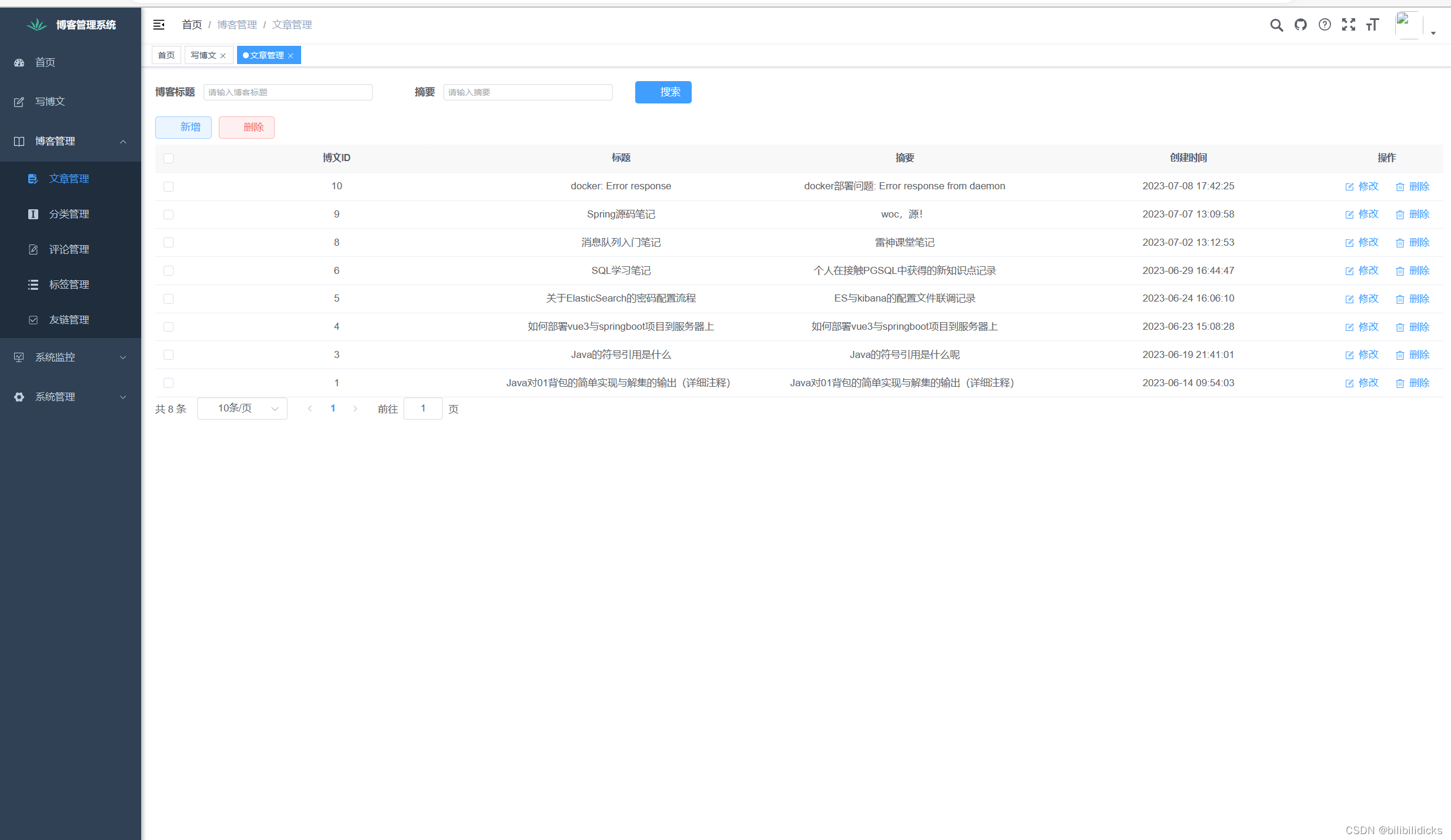Click the help question mark icon
Image resolution: width=1451 pixels, height=840 pixels.
click(x=1325, y=25)
